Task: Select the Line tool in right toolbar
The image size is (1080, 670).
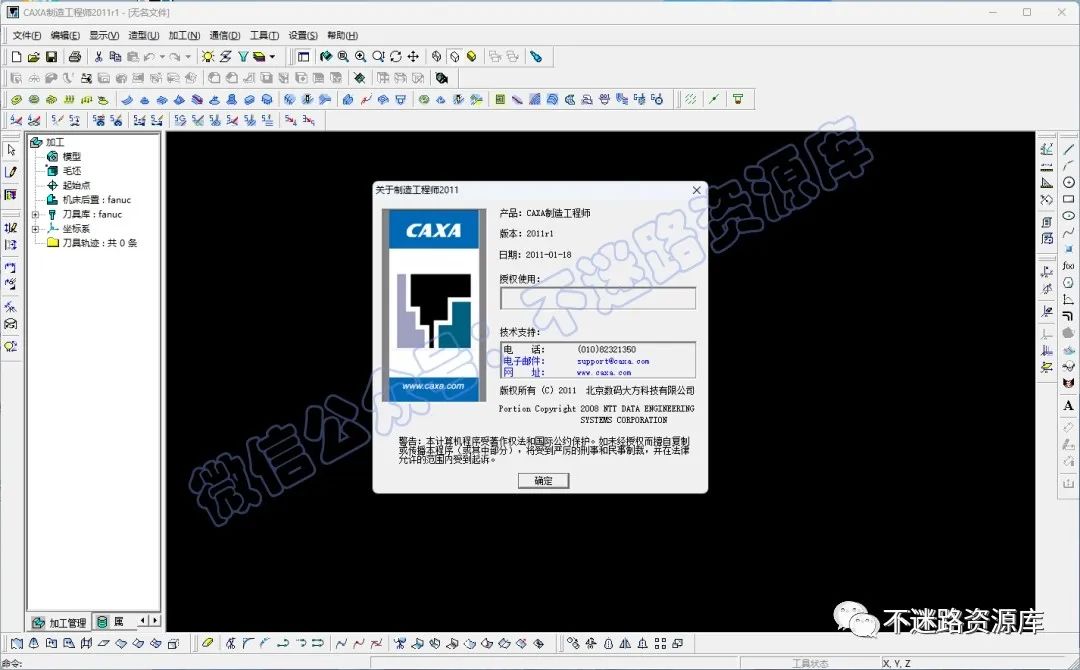Action: (x=1068, y=149)
